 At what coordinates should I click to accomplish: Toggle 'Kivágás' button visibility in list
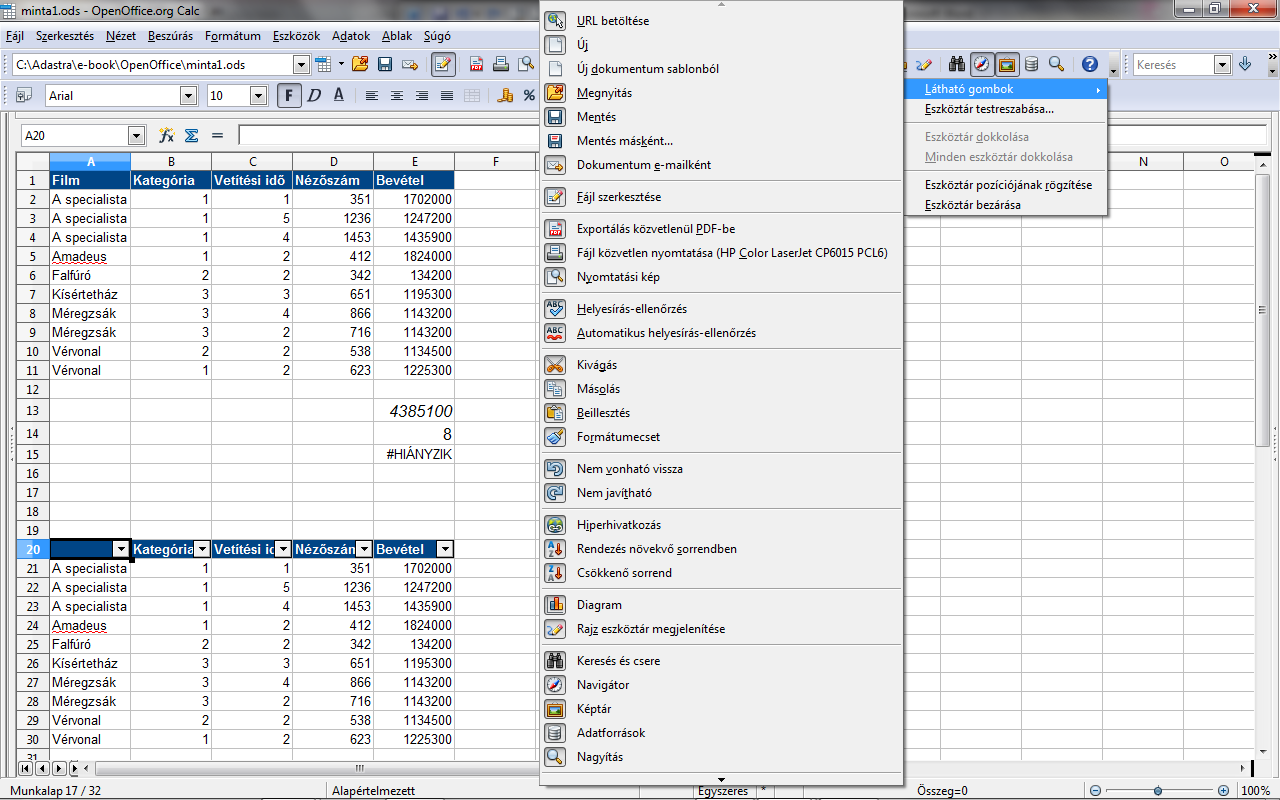point(721,365)
